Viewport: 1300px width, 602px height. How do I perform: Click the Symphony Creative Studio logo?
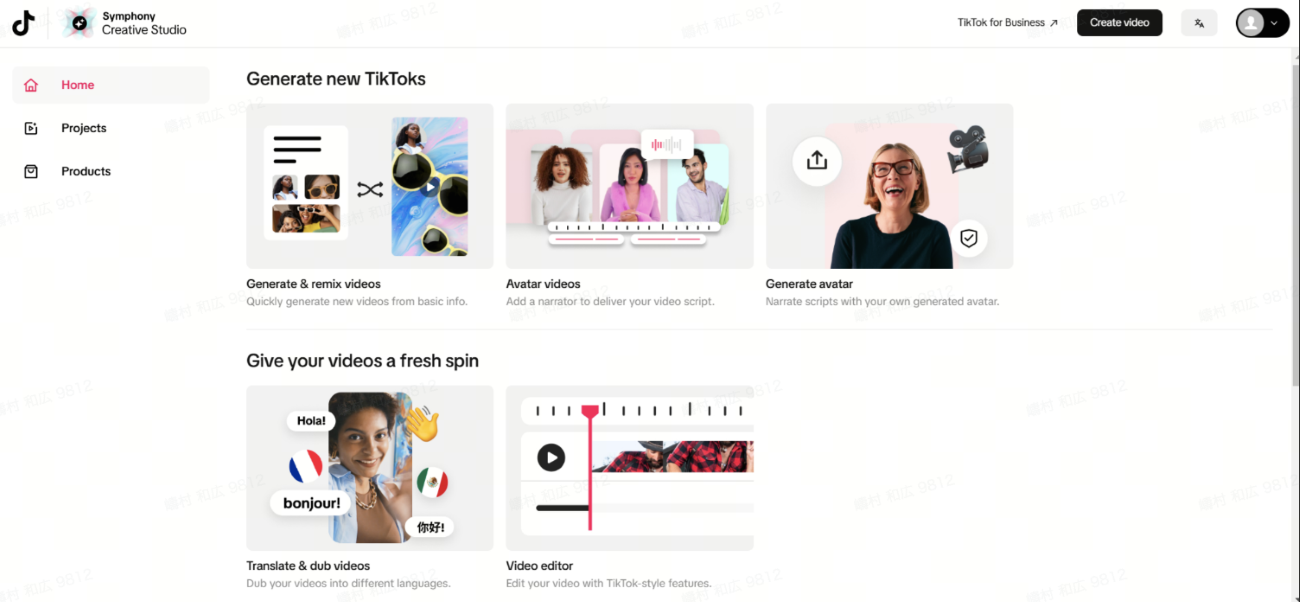coord(125,23)
